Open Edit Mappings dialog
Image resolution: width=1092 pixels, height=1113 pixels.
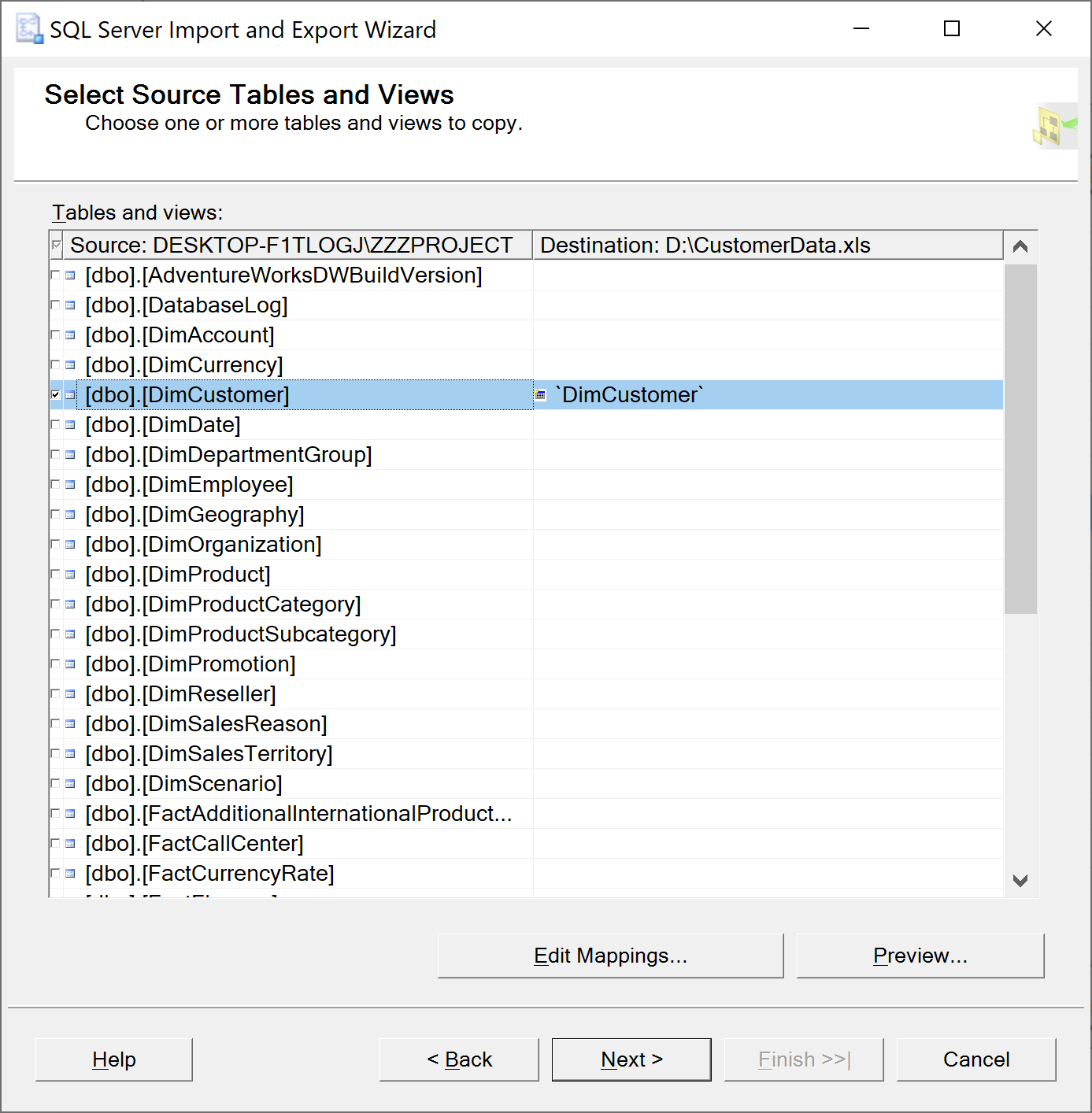point(611,956)
